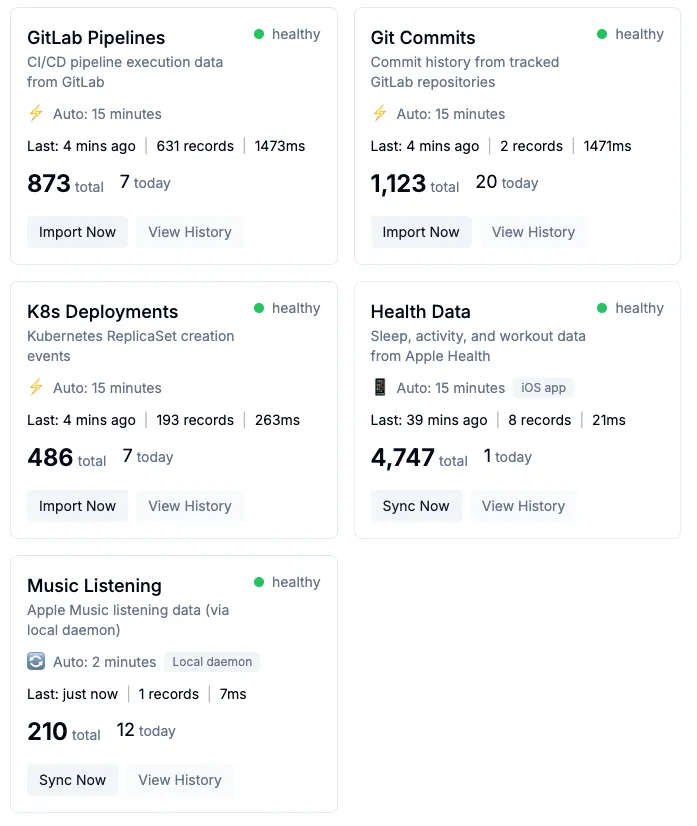Screen dimensions: 697x826
Task: Click the lightning bolt icon in K8s Deployments
Action: (36, 388)
